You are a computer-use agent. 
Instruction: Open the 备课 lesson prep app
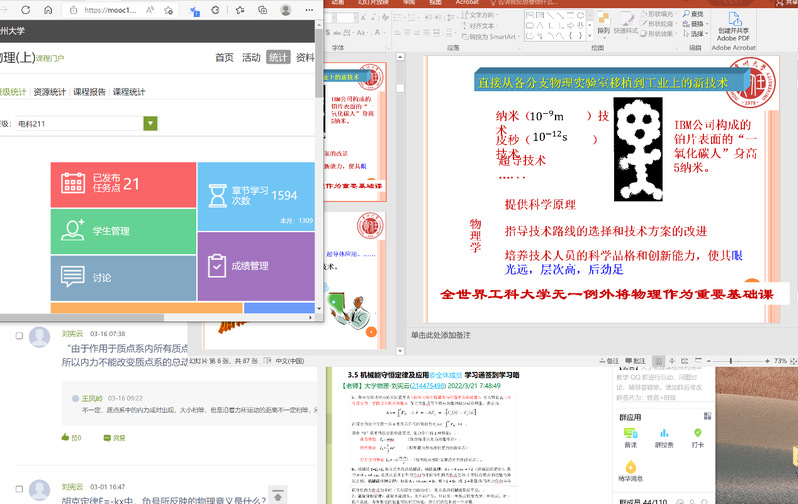click(x=630, y=437)
